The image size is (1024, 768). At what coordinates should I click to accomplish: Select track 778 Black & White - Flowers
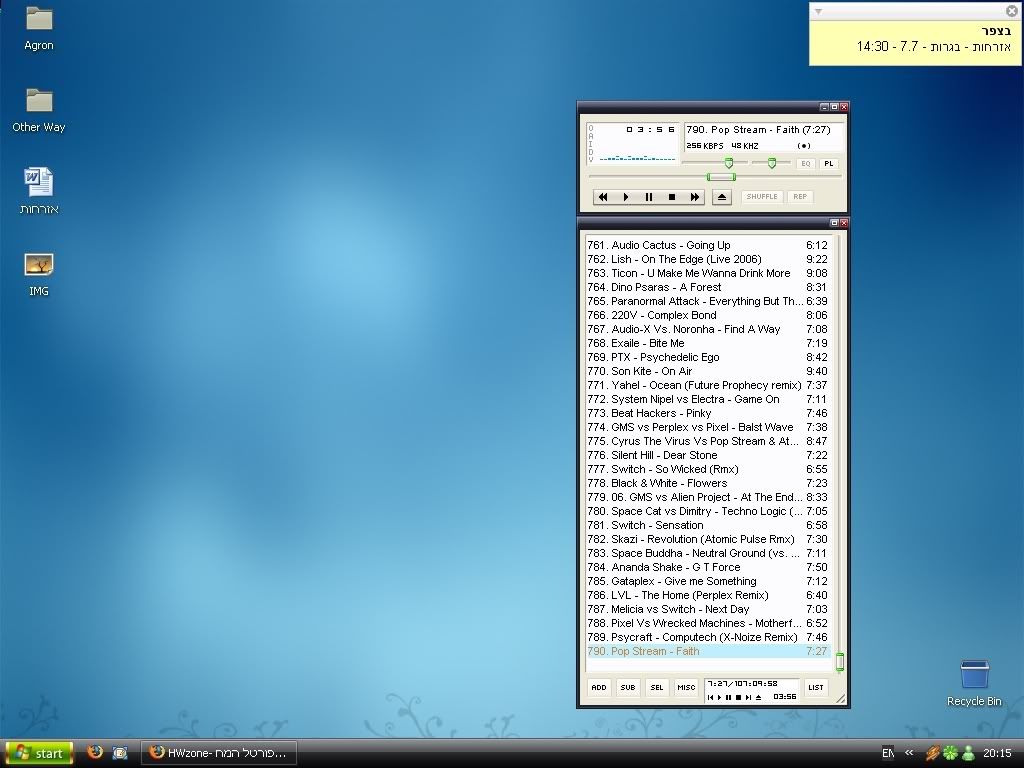click(707, 483)
